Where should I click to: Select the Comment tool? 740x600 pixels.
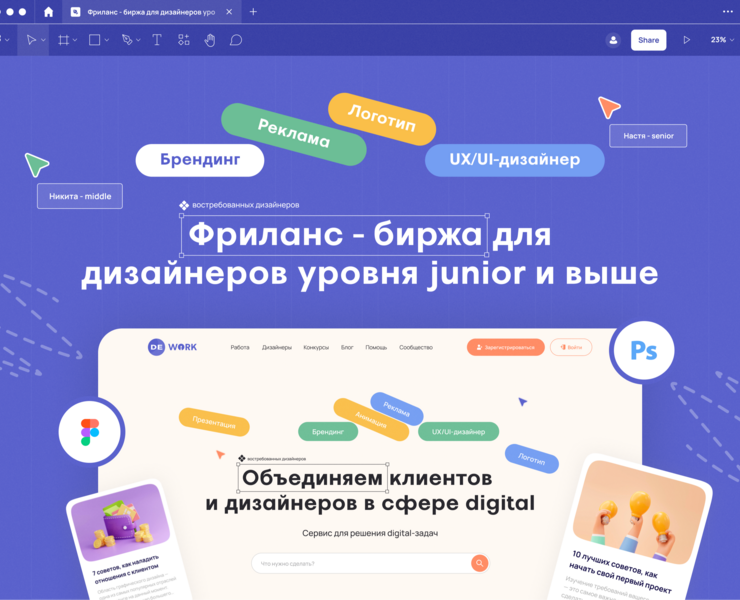(236, 40)
